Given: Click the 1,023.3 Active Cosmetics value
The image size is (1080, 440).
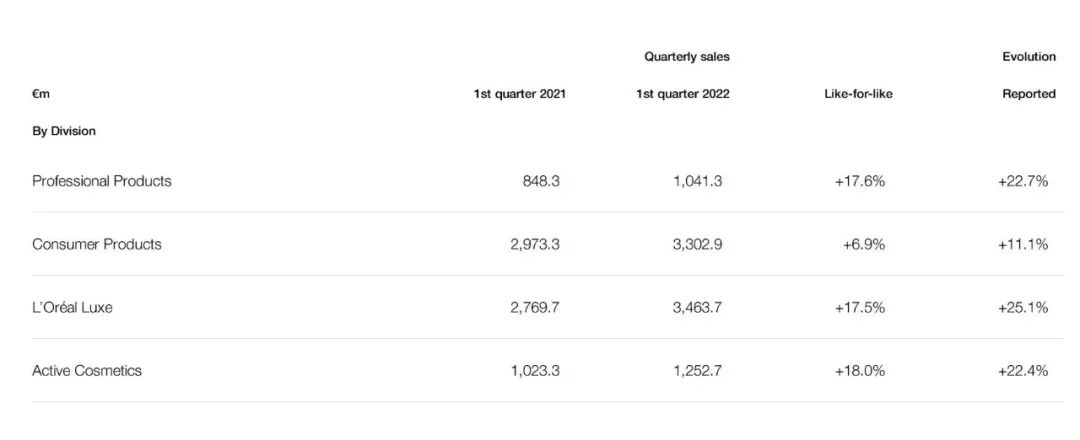Looking at the screenshot, I should coord(535,370).
